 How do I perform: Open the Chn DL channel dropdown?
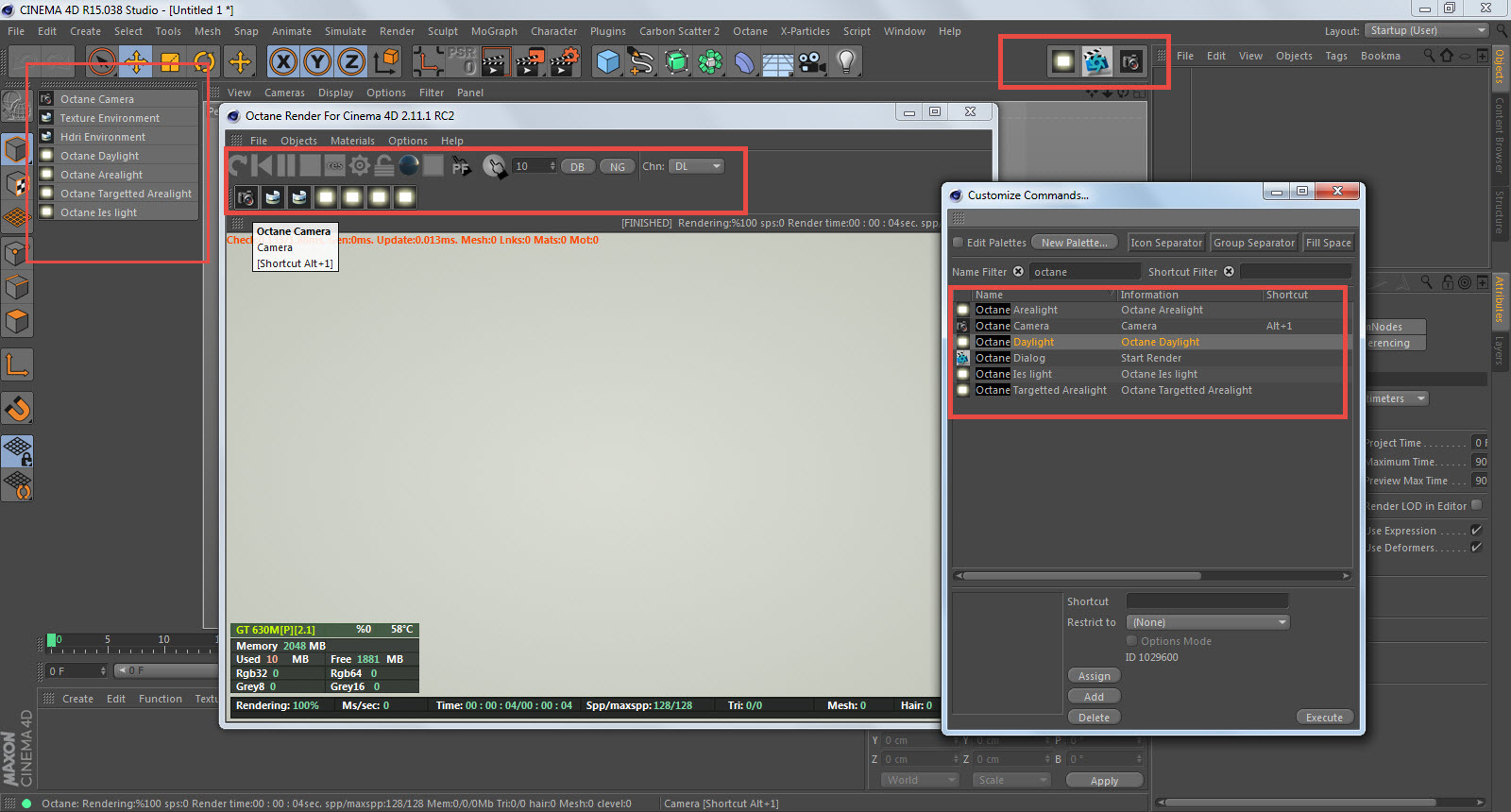pyautogui.click(x=697, y=166)
